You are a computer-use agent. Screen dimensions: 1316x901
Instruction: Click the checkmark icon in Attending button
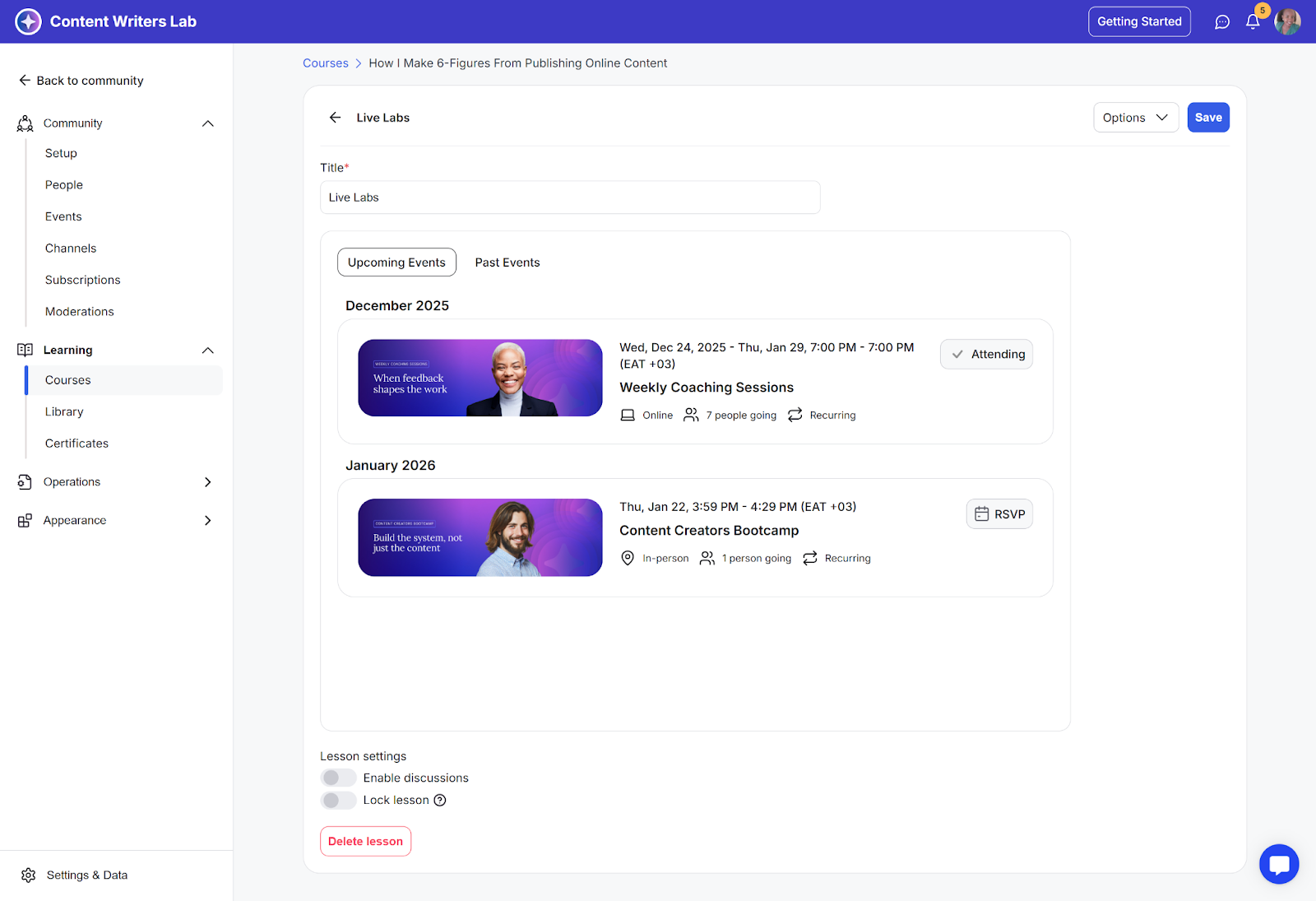pos(957,355)
